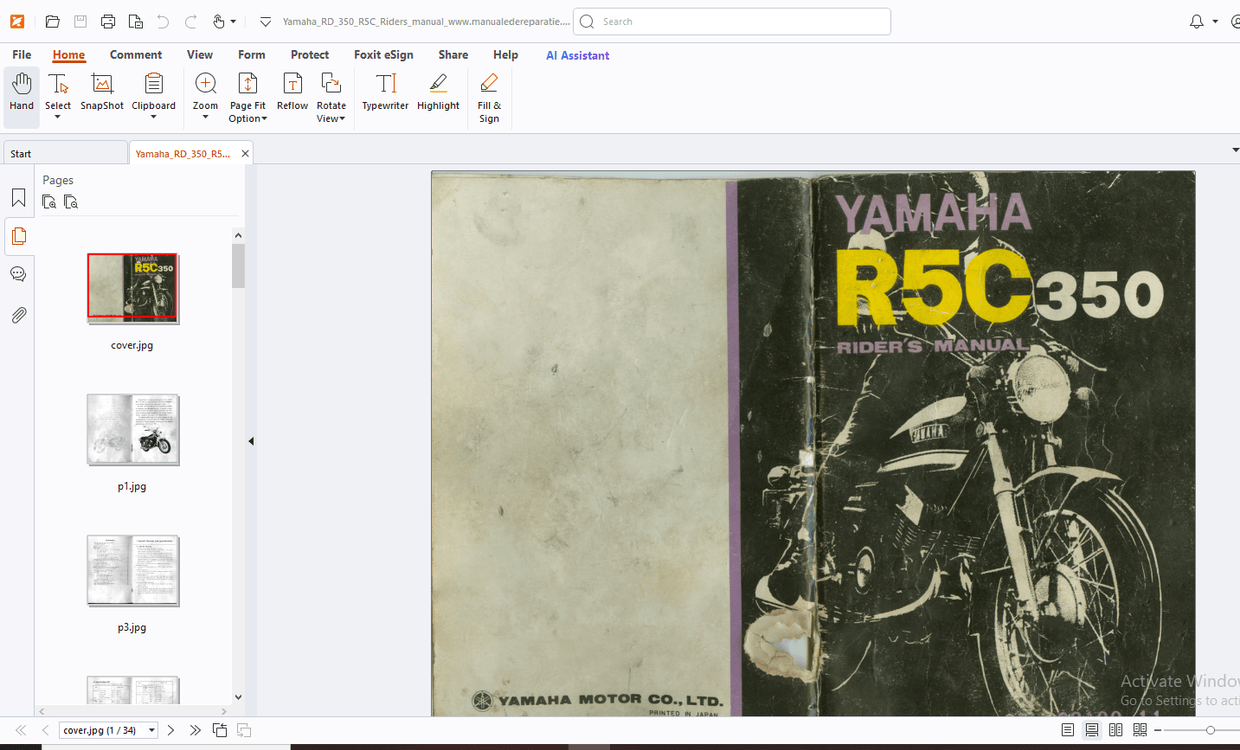Screen dimensions: 1240x750
Task: Select the p1.jpg page thumbnail
Action: [132, 430]
